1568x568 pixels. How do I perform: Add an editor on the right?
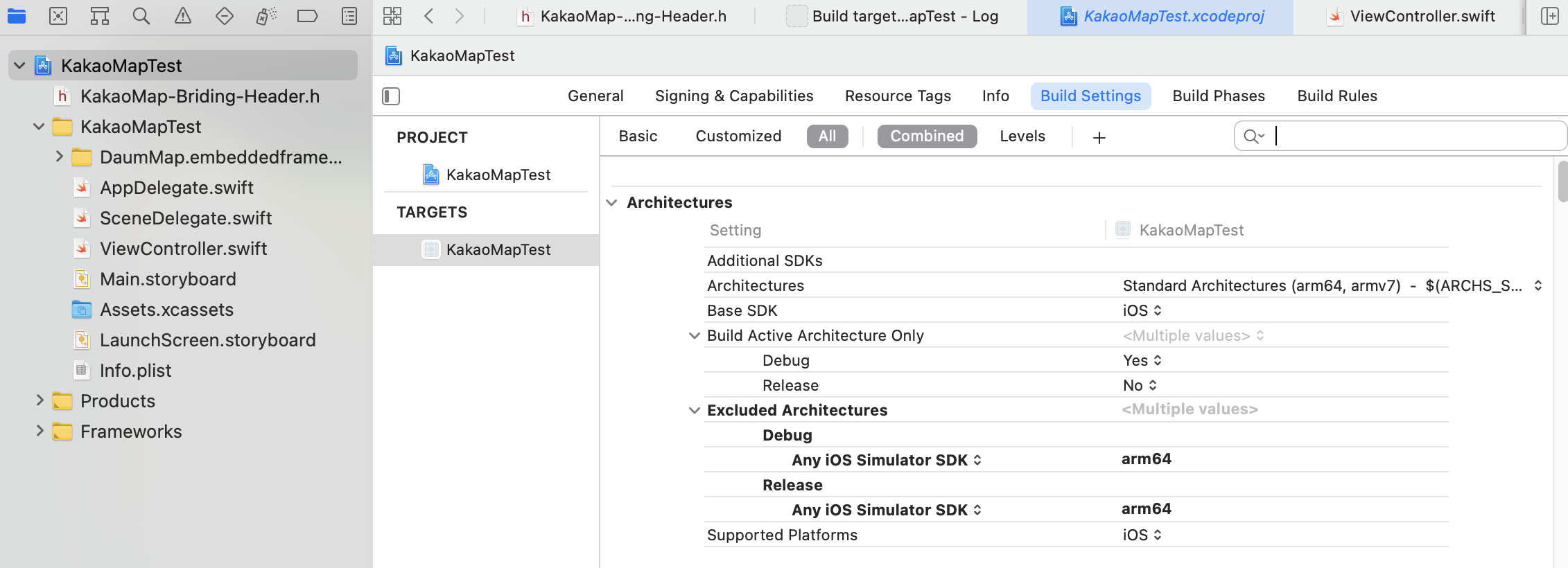coord(1549,16)
